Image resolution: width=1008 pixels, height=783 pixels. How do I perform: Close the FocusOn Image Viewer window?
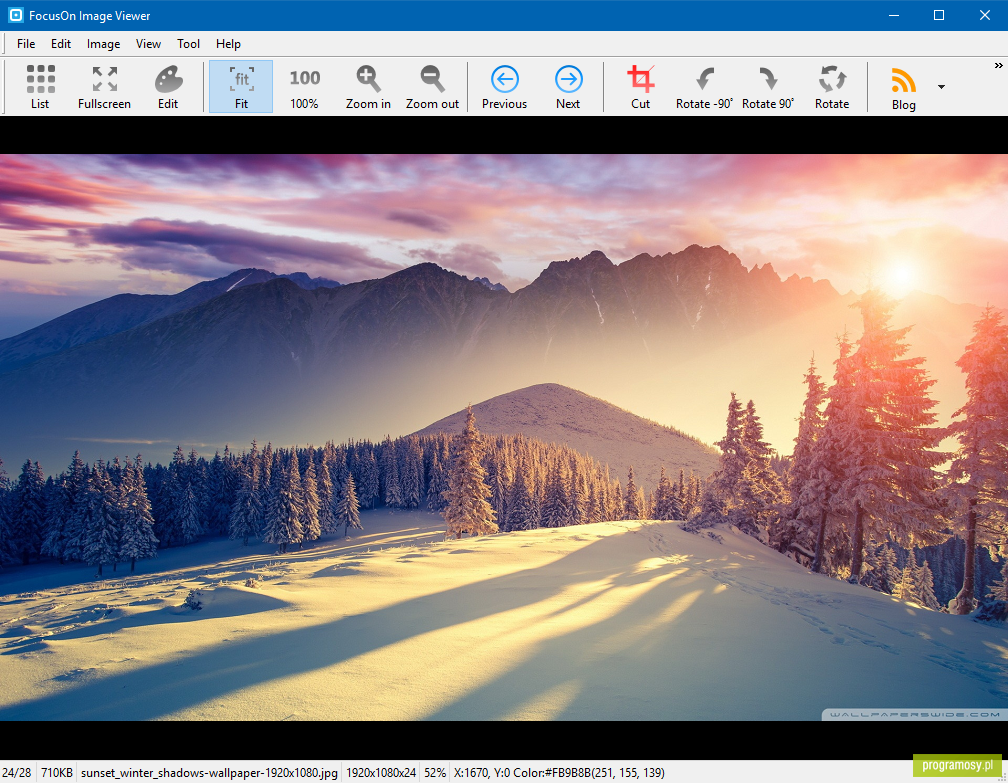985,15
